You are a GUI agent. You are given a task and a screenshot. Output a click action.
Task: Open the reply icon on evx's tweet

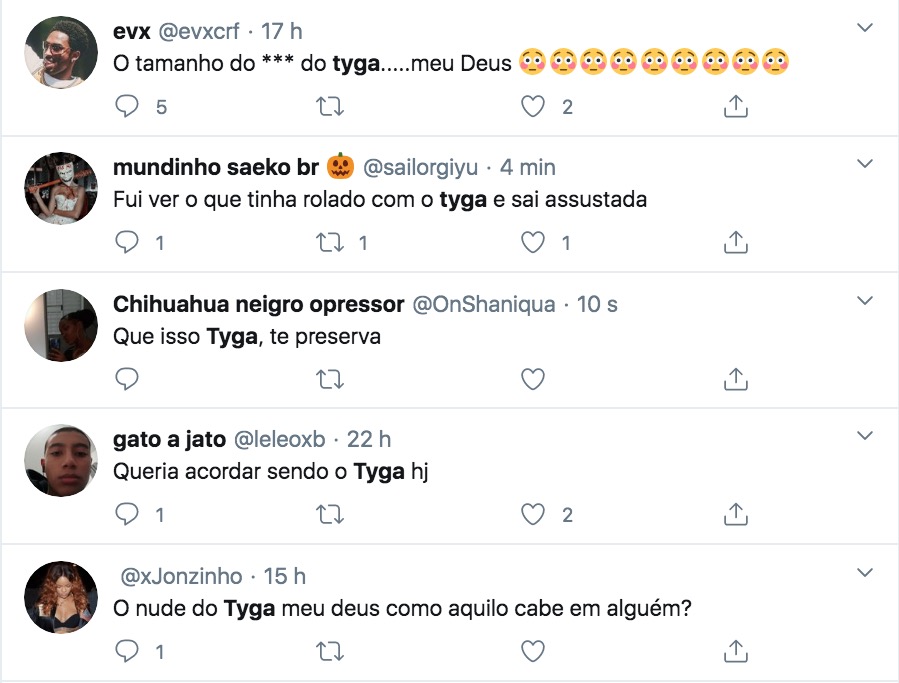point(129,105)
